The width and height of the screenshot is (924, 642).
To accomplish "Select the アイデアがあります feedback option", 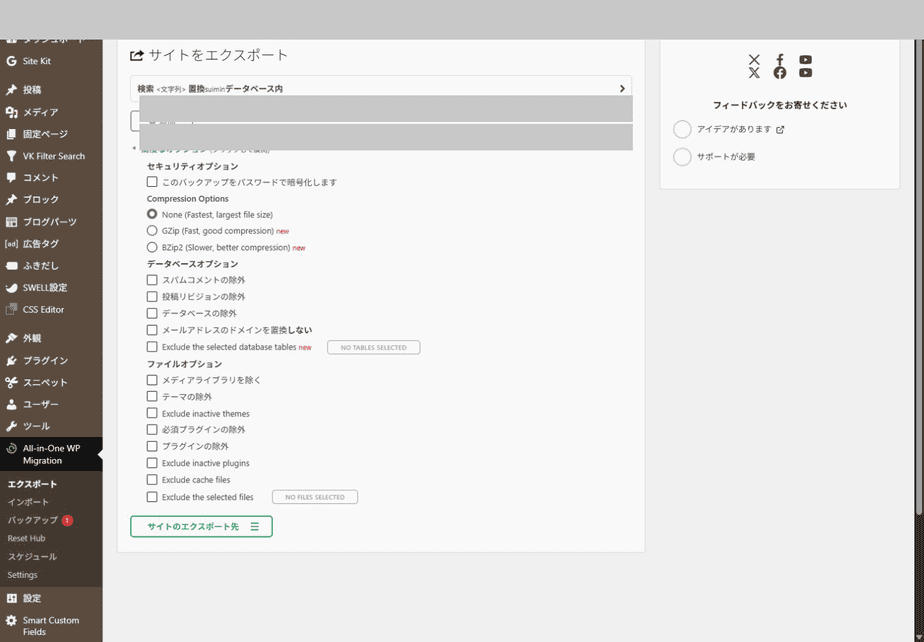I will click(682, 129).
